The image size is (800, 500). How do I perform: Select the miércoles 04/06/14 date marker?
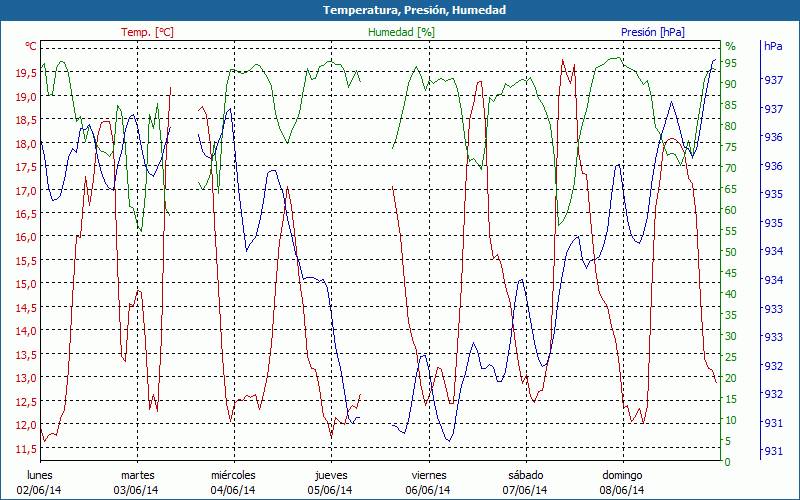click(x=233, y=482)
